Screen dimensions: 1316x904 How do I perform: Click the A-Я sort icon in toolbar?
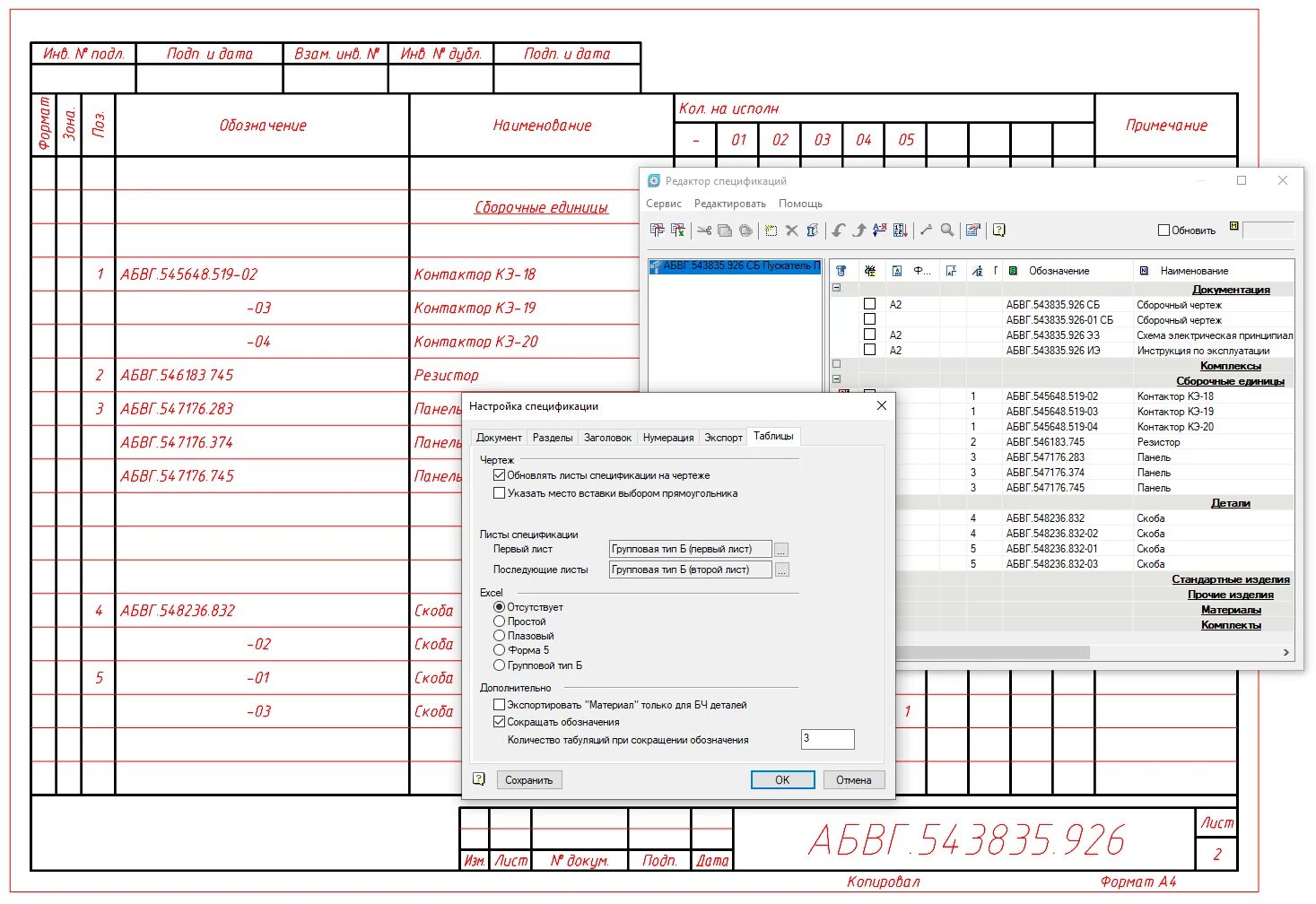tap(879, 230)
